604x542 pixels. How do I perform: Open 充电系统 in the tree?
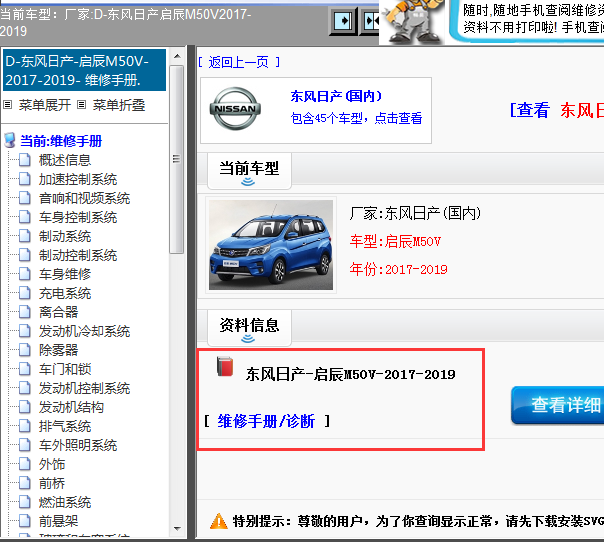[x=65, y=293]
